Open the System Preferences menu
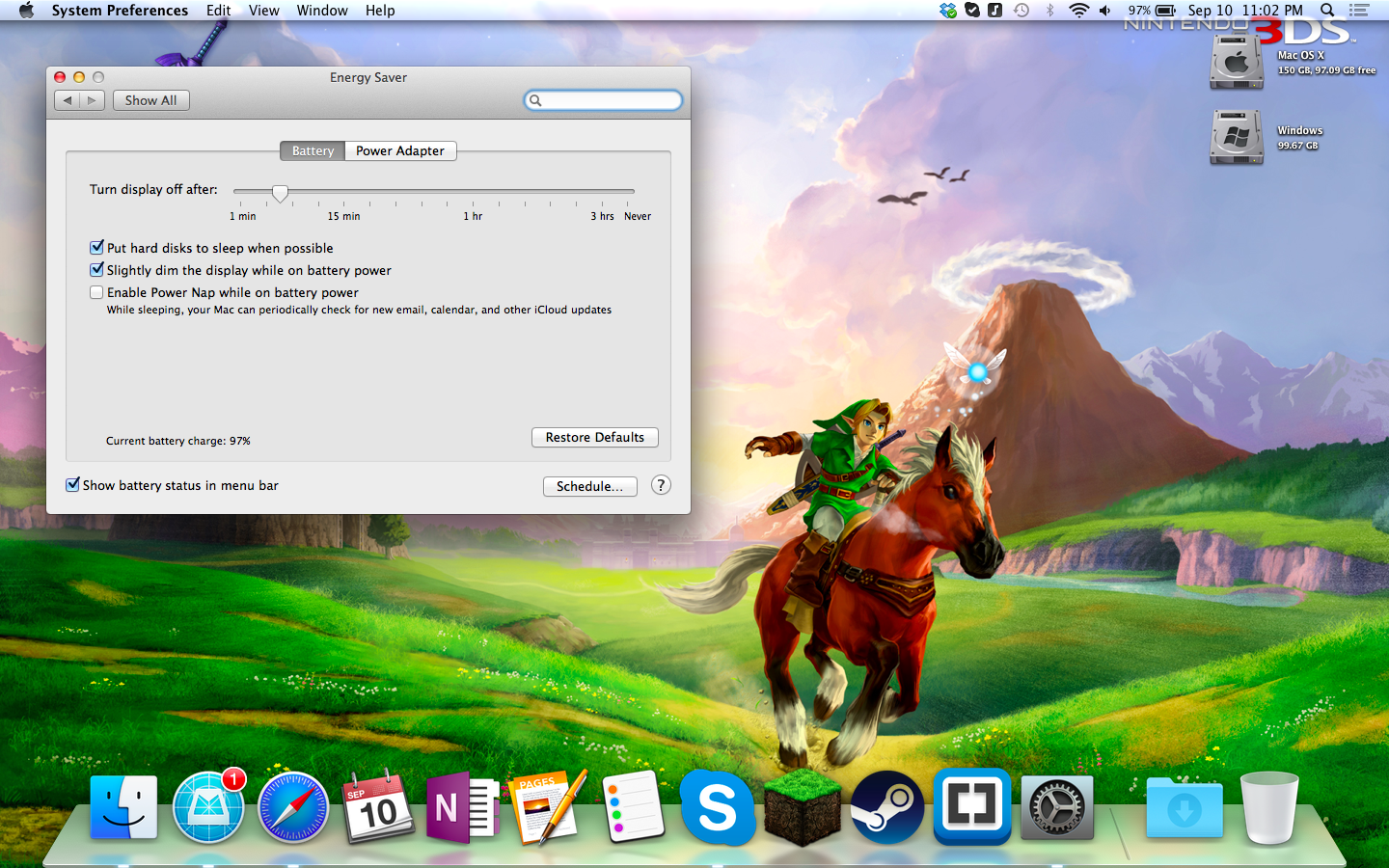1389x868 pixels. [x=120, y=11]
